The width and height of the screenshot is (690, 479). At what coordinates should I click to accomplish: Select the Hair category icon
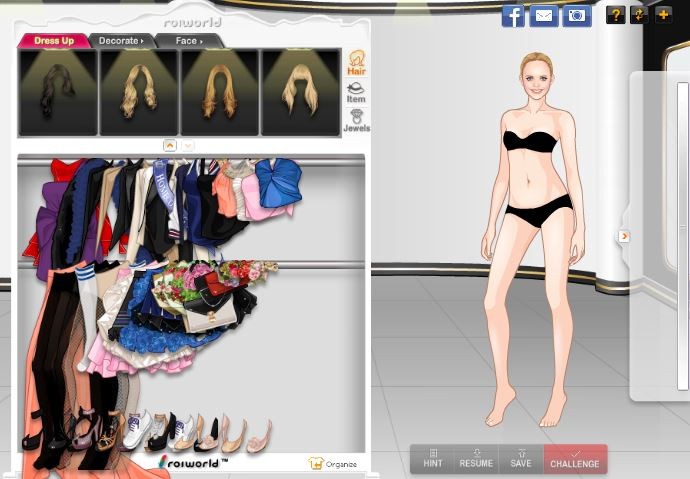pos(356,64)
